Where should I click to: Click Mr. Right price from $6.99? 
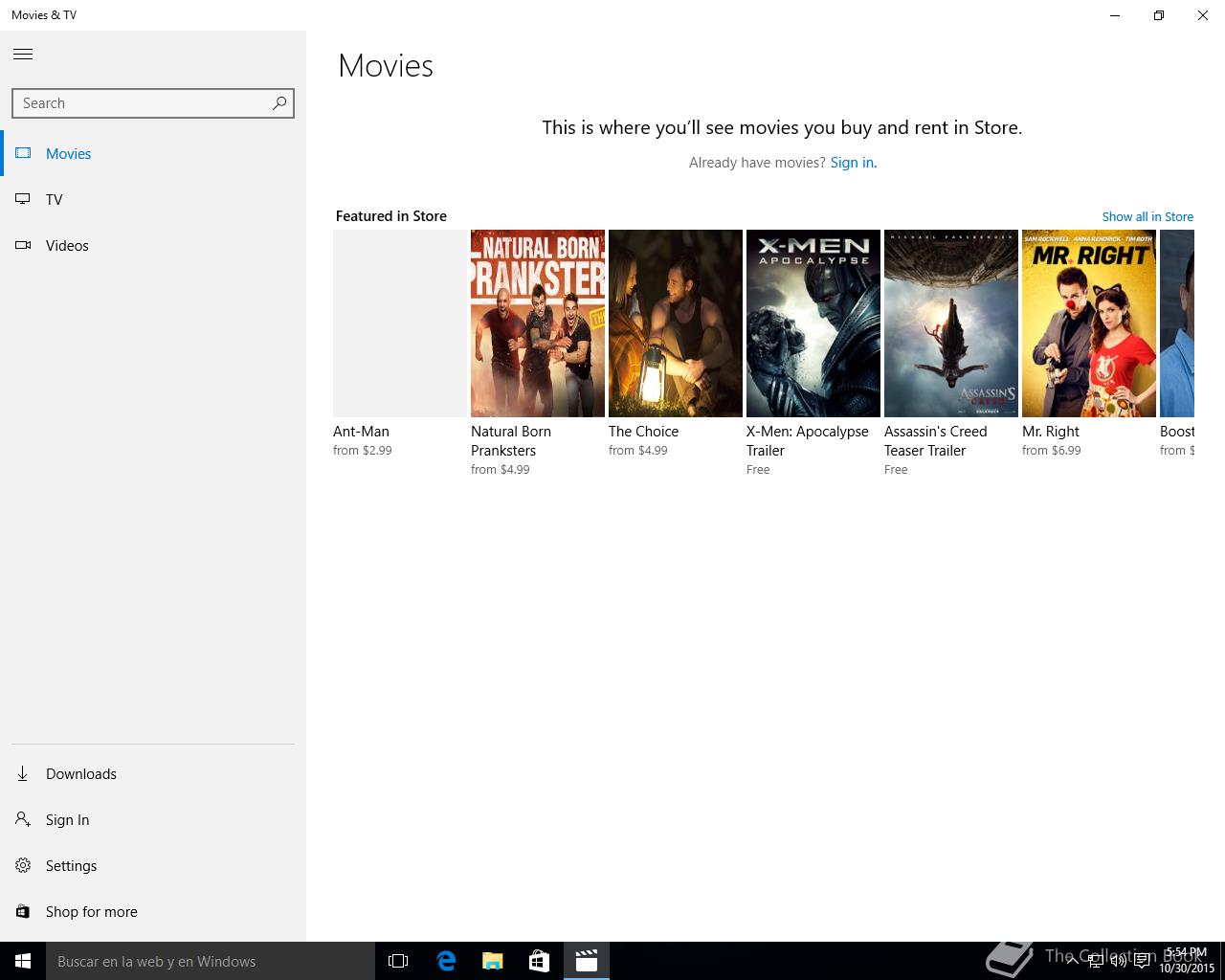click(x=1052, y=451)
